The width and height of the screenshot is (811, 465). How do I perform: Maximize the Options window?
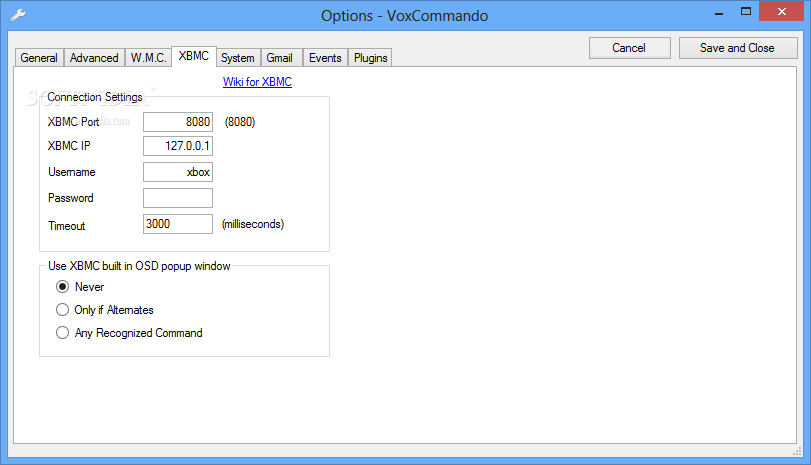point(746,11)
